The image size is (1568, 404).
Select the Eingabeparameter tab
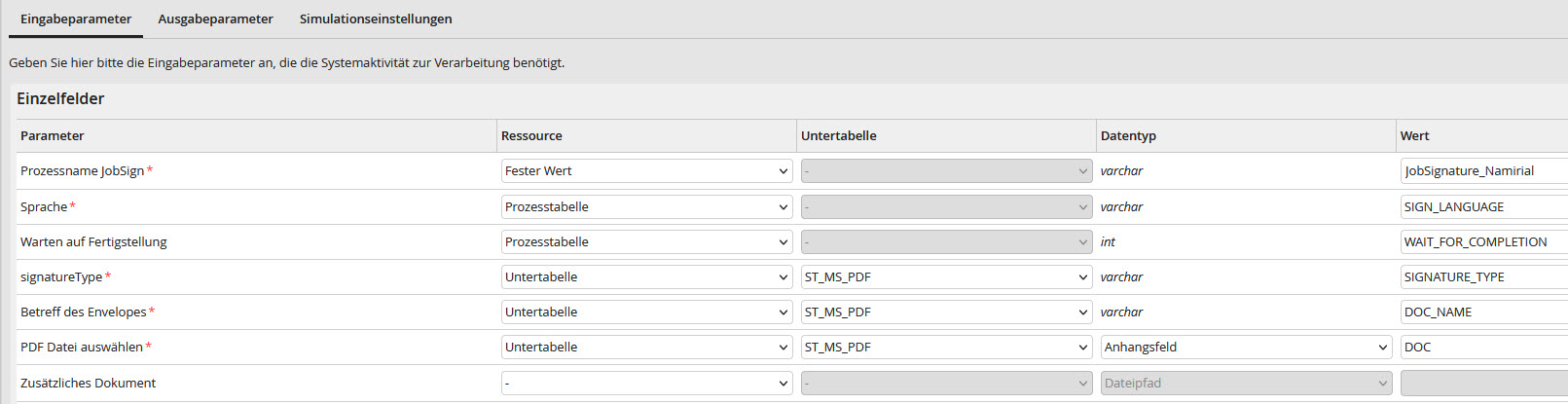click(76, 18)
